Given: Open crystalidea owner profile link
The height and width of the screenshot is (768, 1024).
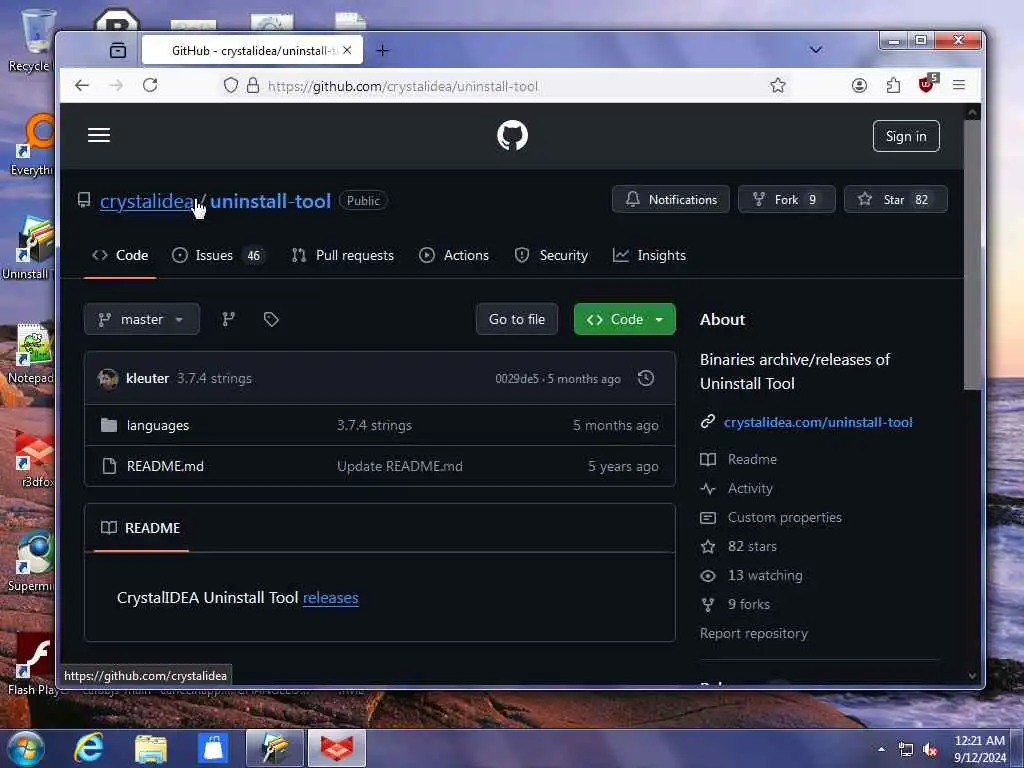Looking at the screenshot, I should click(x=146, y=201).
